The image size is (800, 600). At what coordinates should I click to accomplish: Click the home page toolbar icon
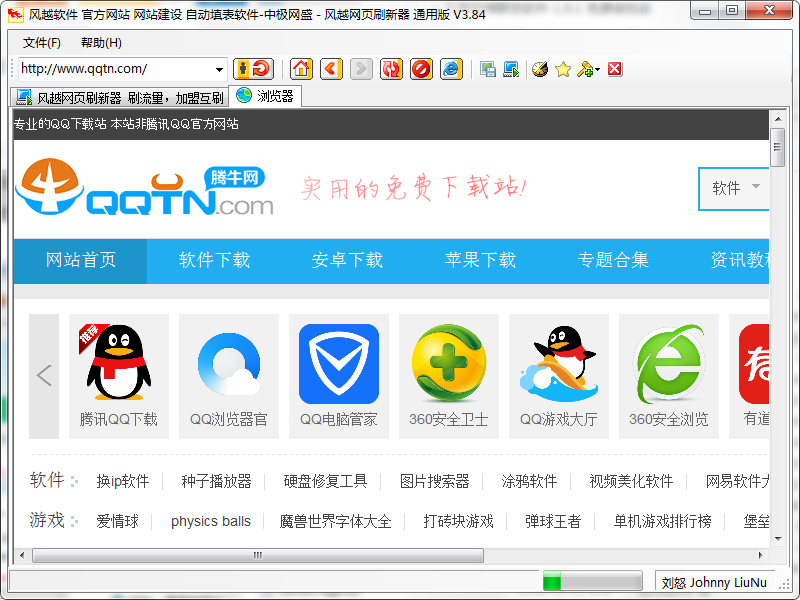300,69
